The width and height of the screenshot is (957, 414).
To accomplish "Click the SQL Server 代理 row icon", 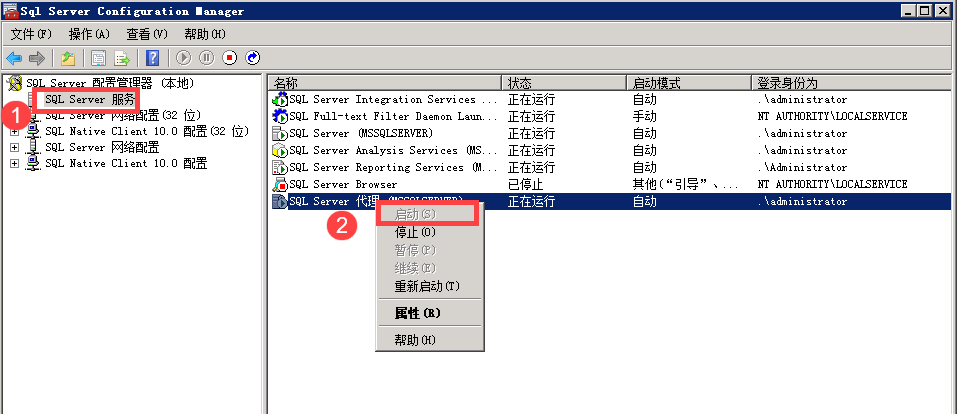I will (x=280, y=202).
